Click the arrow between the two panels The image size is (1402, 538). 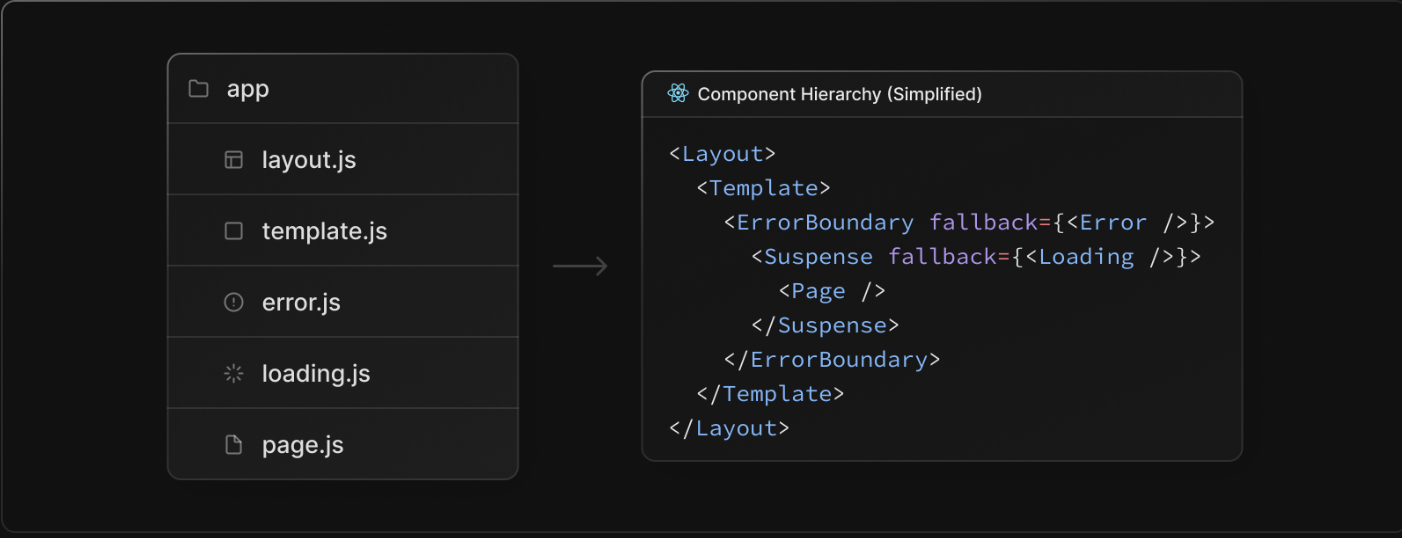click(580, 266)
